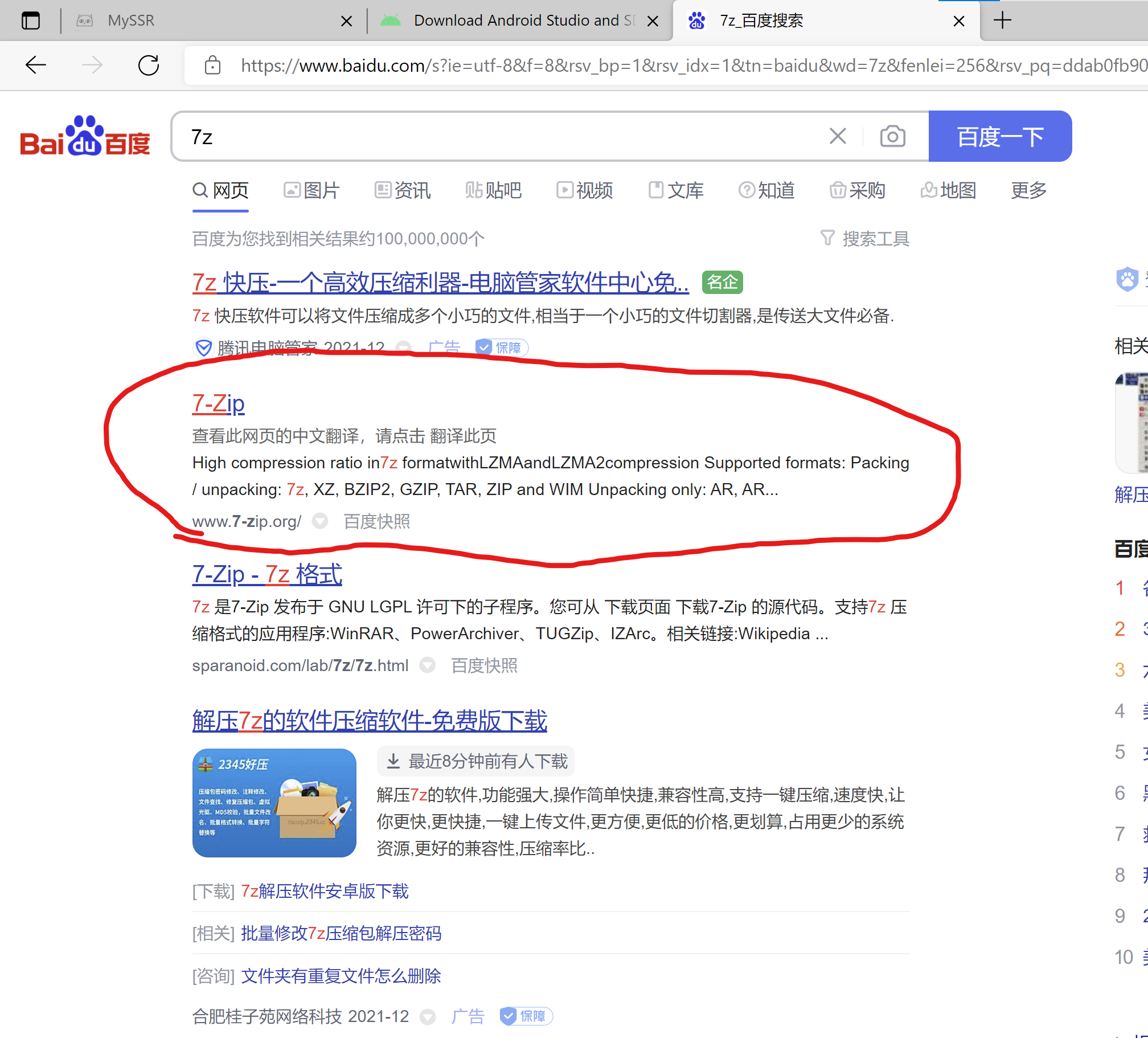Screen dimensions: 1148x1038
Task: Go to Baidu home via the logo
Action: tap(85, 136)
